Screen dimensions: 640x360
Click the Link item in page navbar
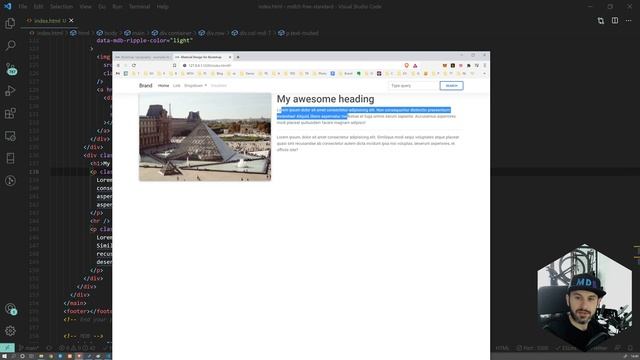tap(176, 86)
